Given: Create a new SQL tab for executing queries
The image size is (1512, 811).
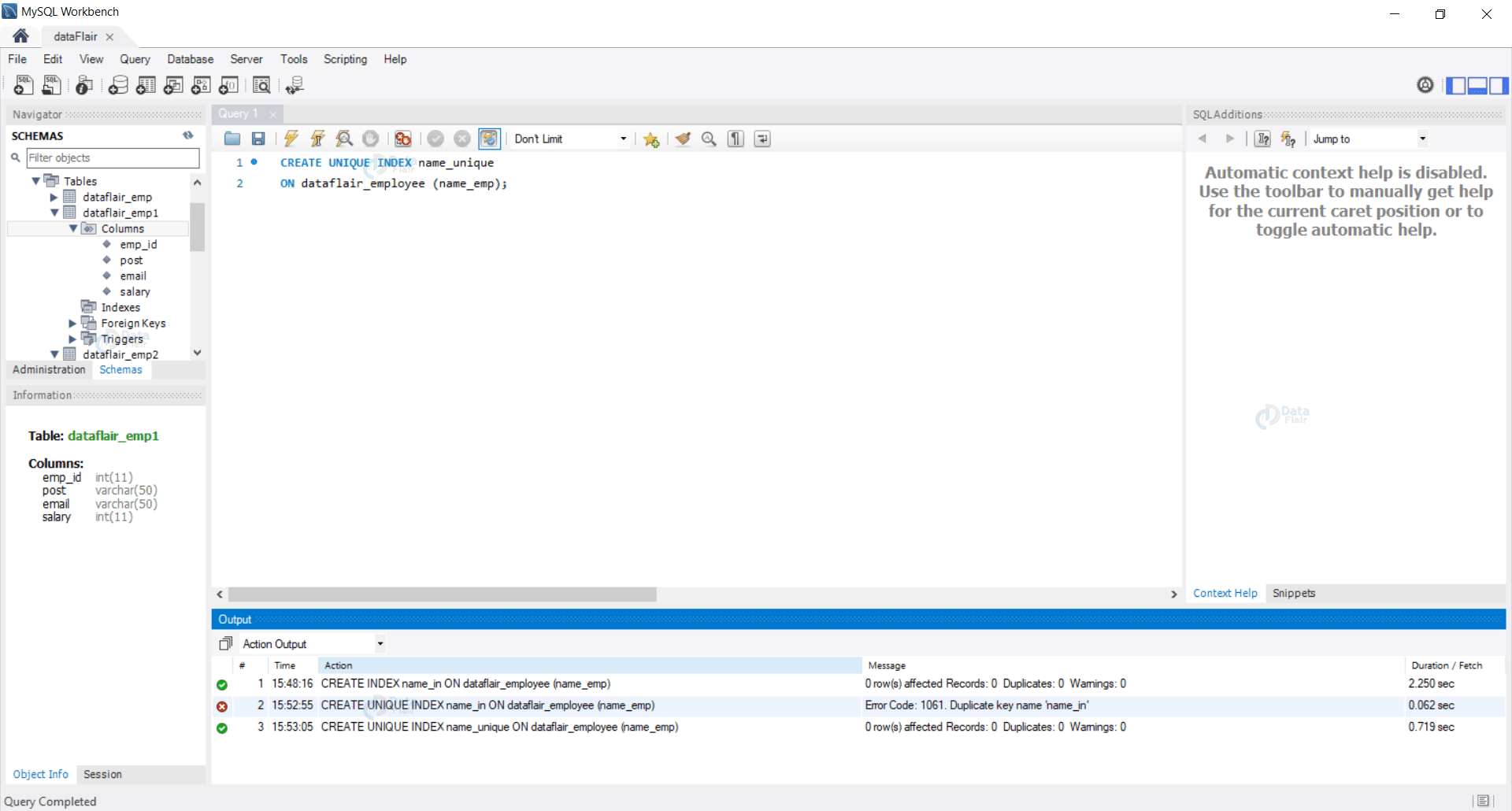Looking at the screenshot, I should [23, 85].
